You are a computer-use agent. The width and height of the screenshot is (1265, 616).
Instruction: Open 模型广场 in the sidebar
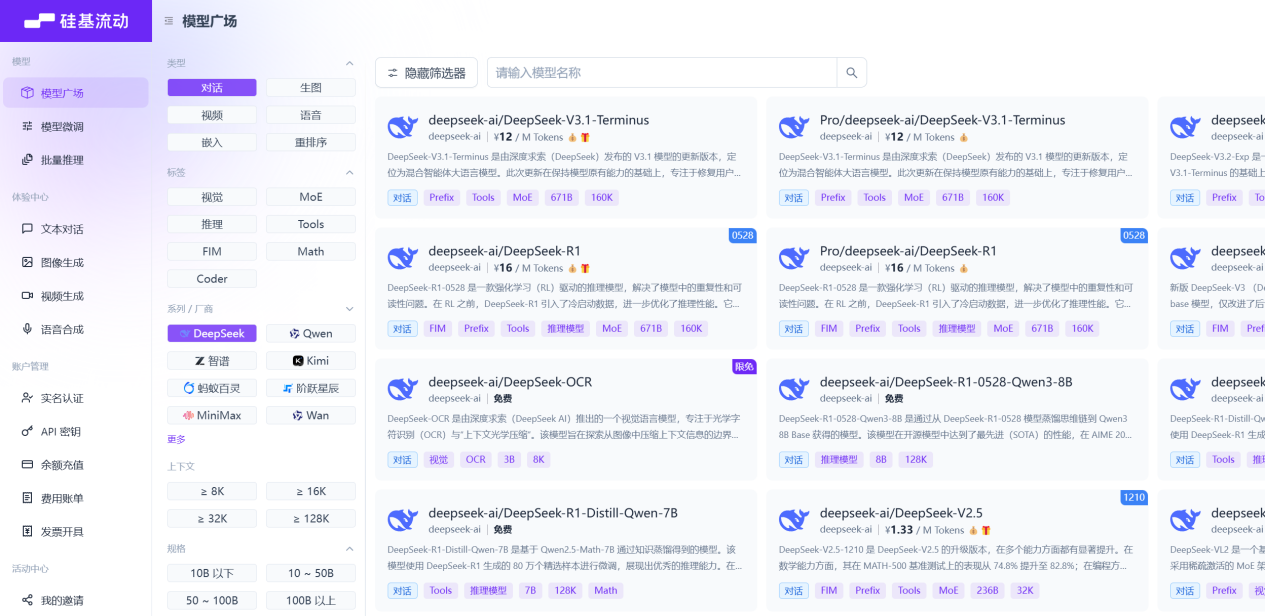[76, 93]
